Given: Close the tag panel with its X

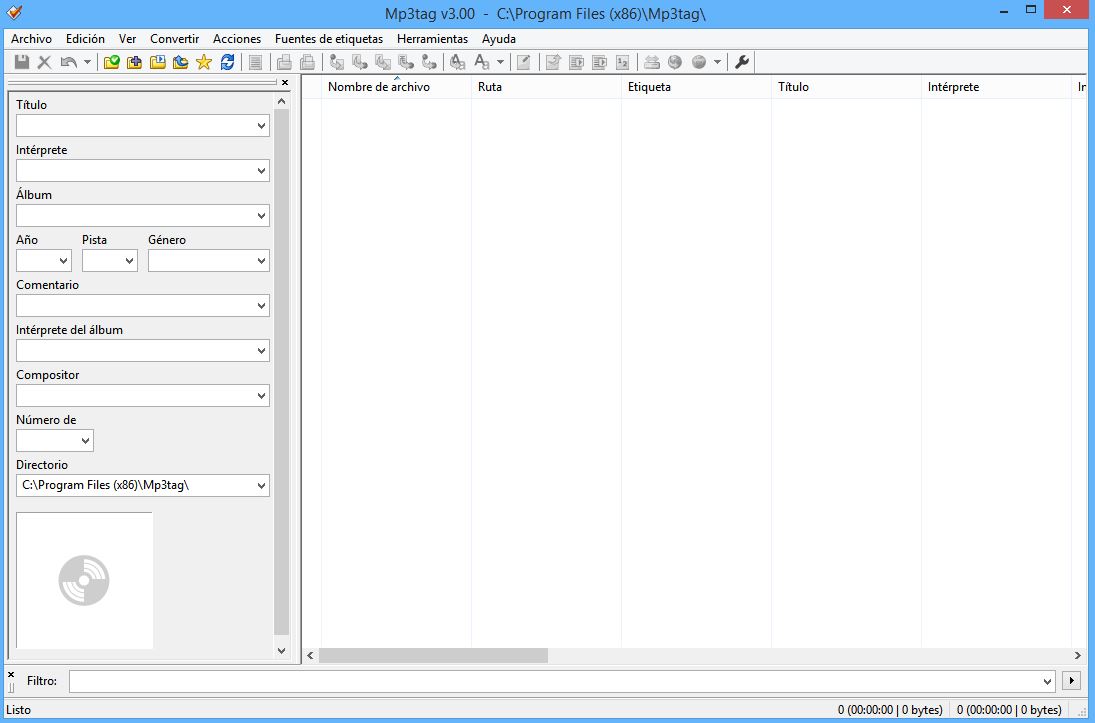Looking at the screenshot, I should 285,82.
